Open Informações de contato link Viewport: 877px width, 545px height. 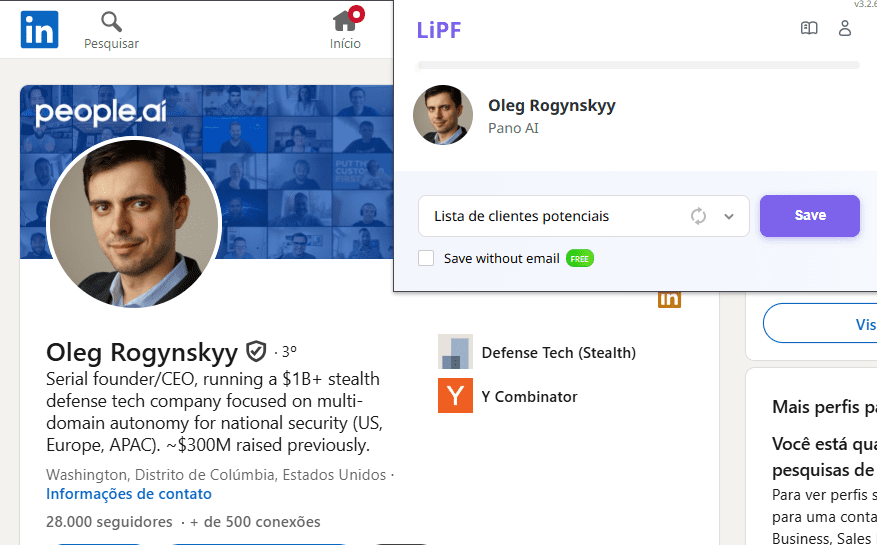click(x=129, y=494)
